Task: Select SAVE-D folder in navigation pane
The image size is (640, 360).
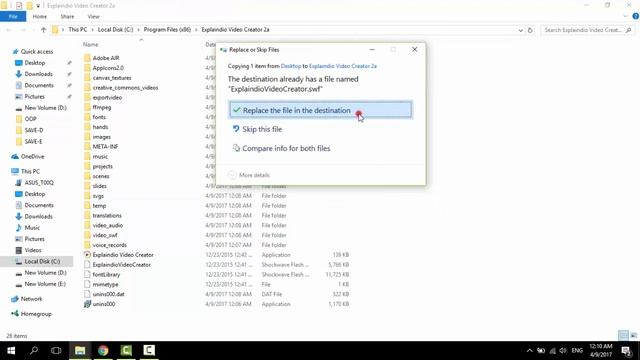Action: [x=33, y=130]
